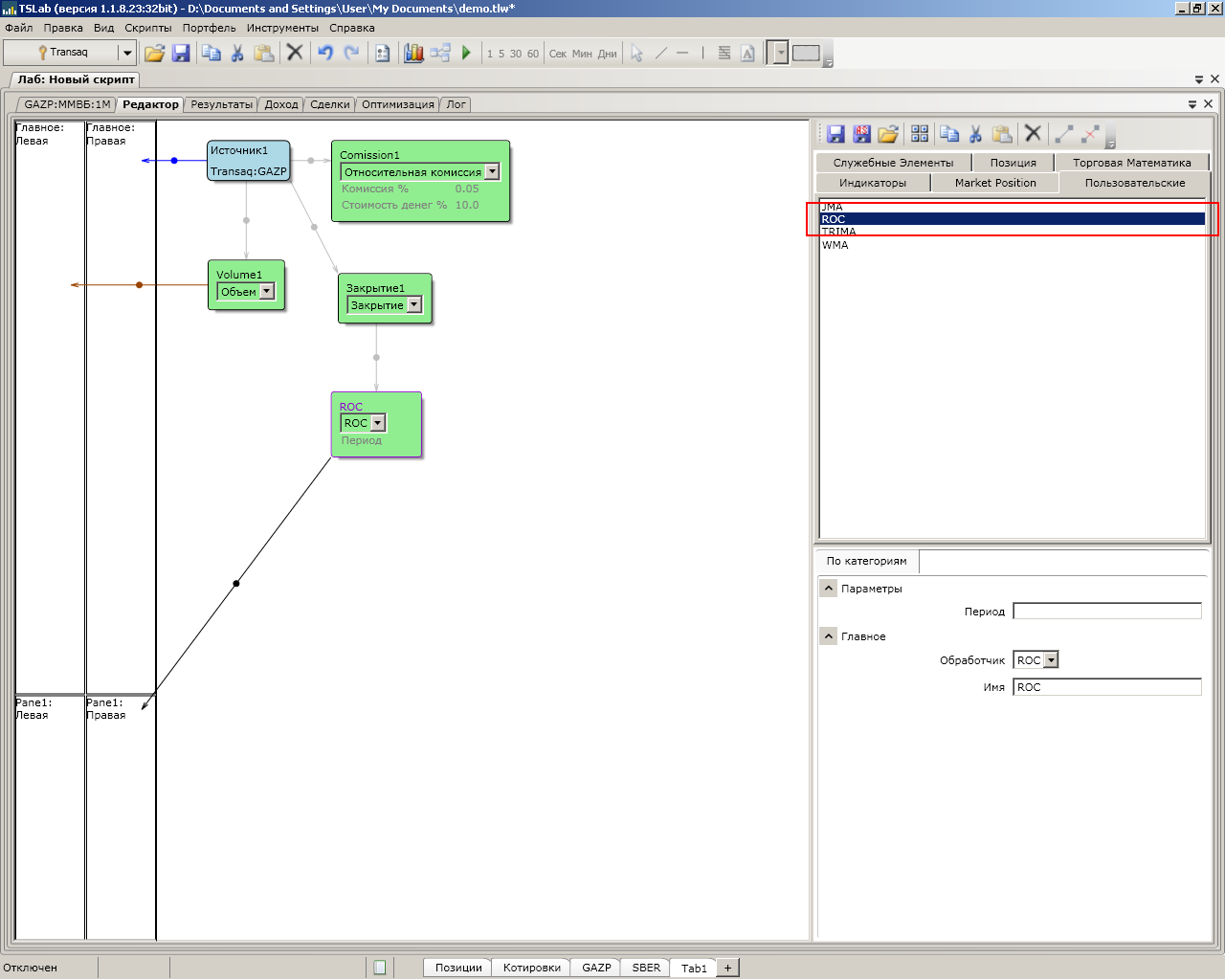1225x980 pixels.
Task: Click the cut scissors icon in editor toolbar
Action: (975, 134)
